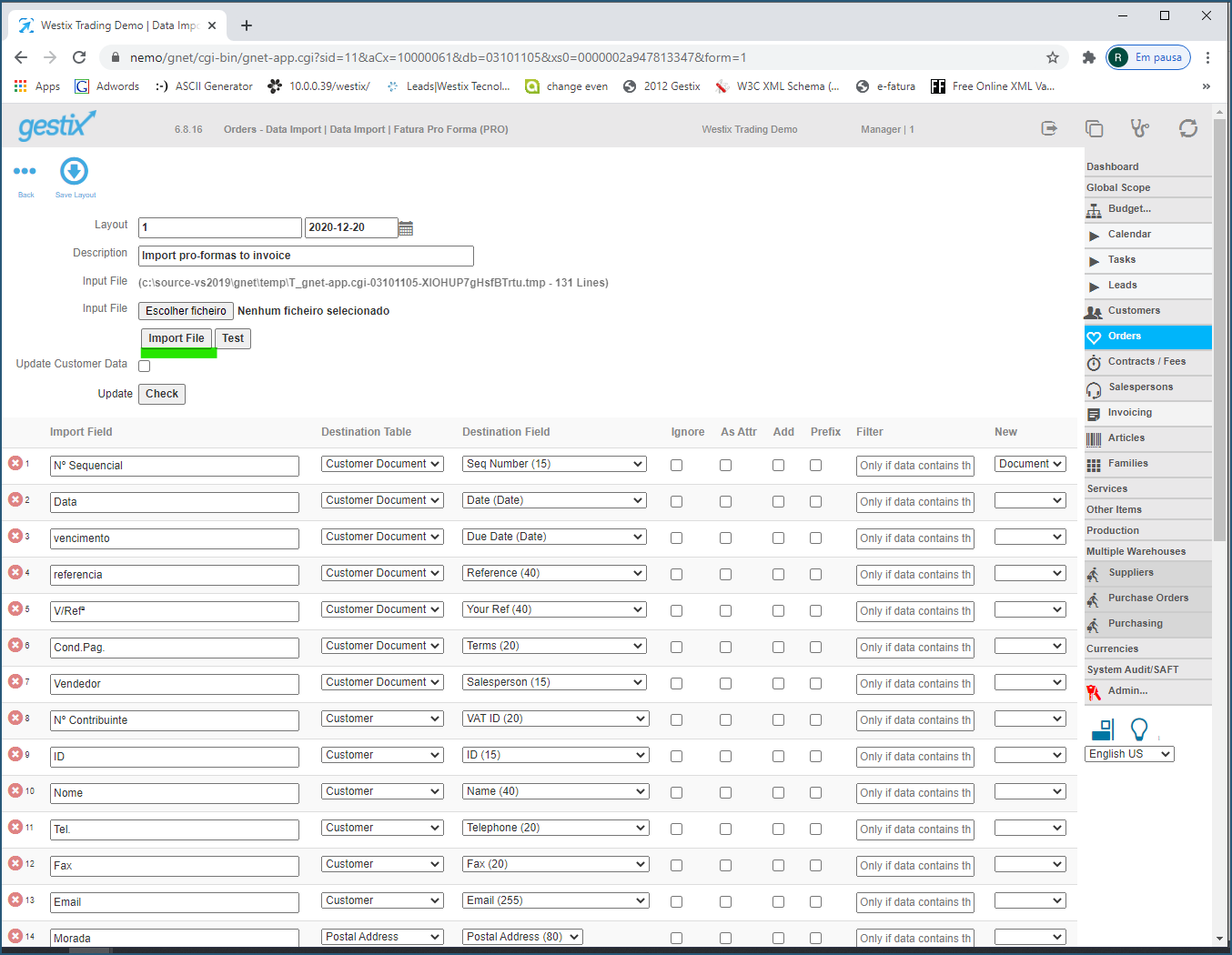
Task: Click the gestix logo
Action: (56, 126)
